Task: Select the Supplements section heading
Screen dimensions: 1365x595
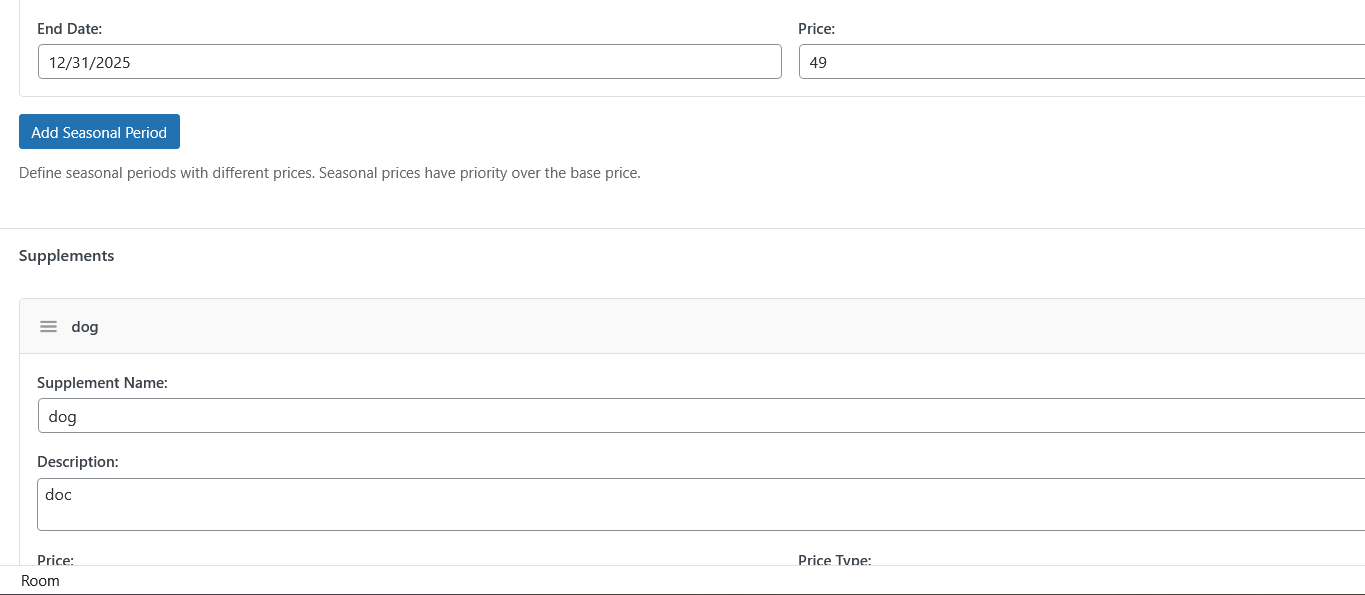Action: tap(66, 255)
